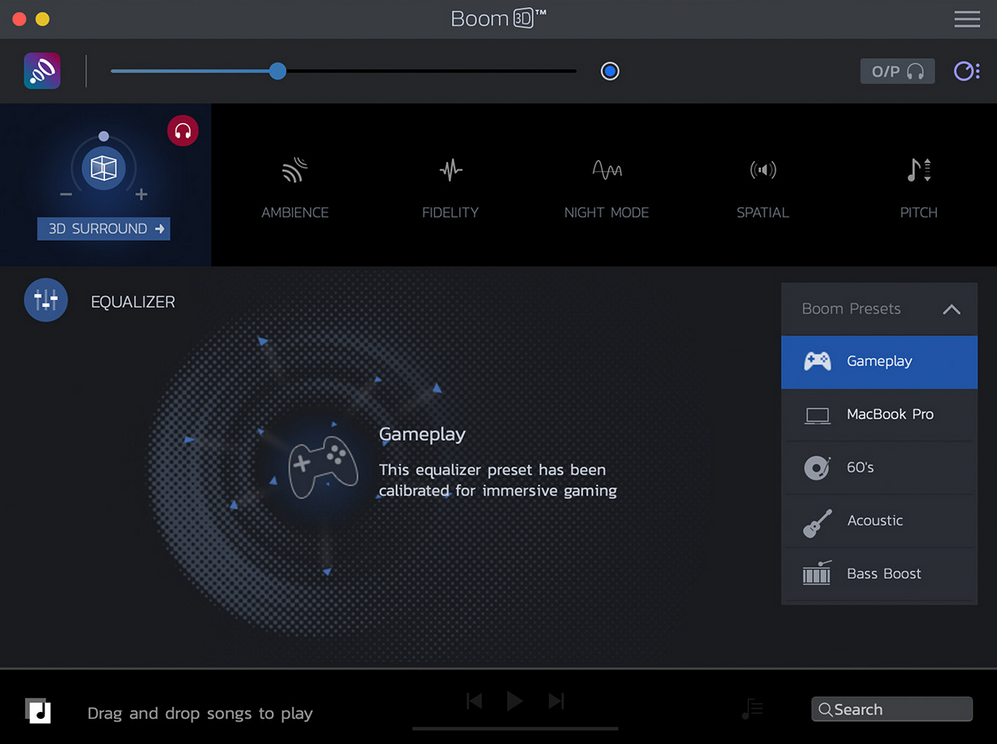Select the Gameplay preset
Screen dimensions: 997x744
tap(879, 362)
